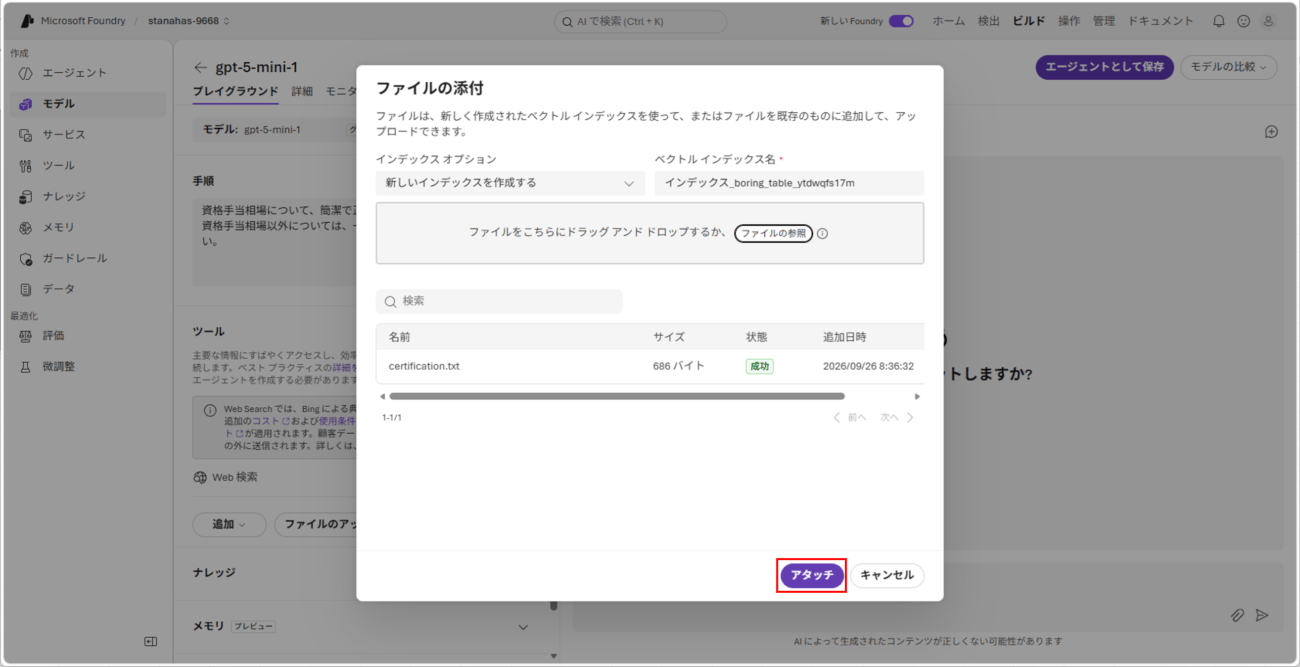Select the certification.txt file row

[650, 366]
